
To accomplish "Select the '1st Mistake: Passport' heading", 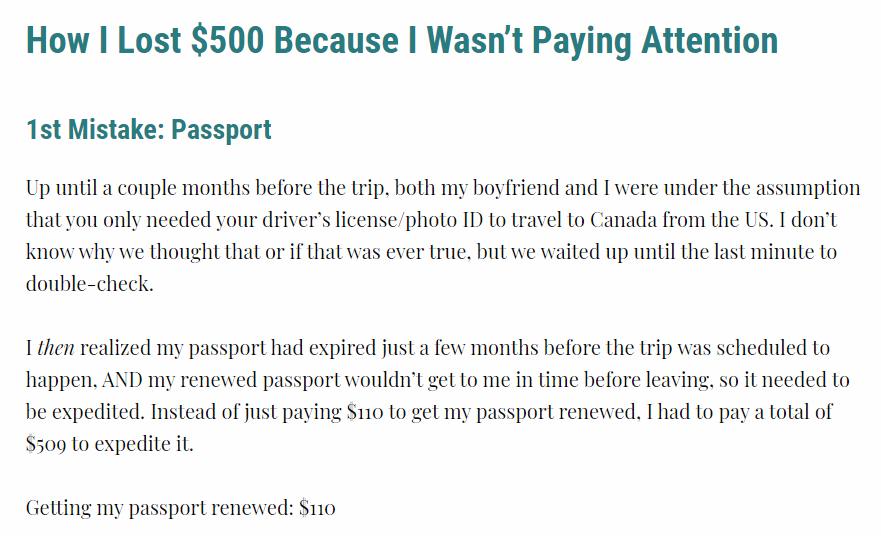I will (x=149, y=130).
